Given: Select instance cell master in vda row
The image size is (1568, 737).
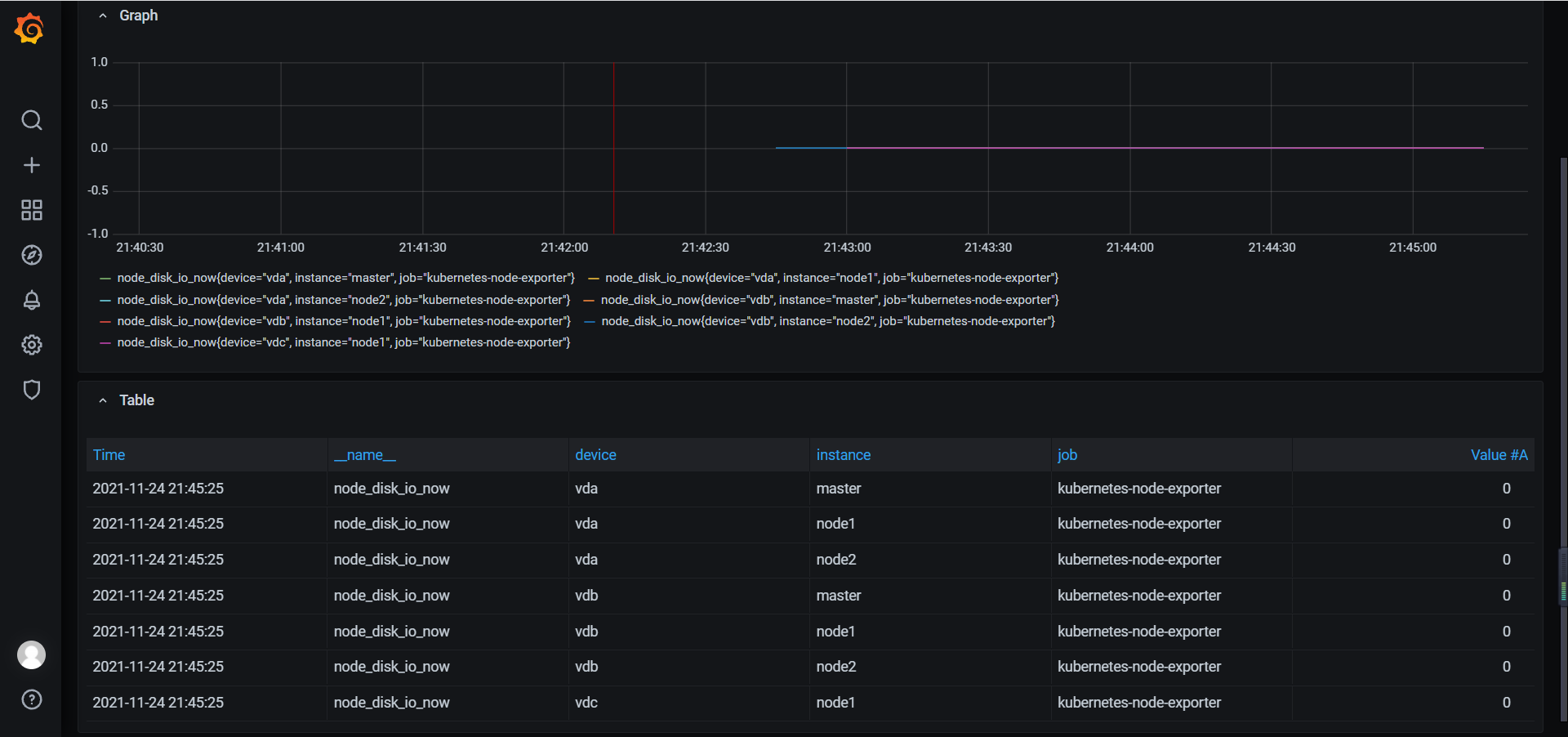Looking at the screenshot, I should pyautogui.click(x=839, y=489).
